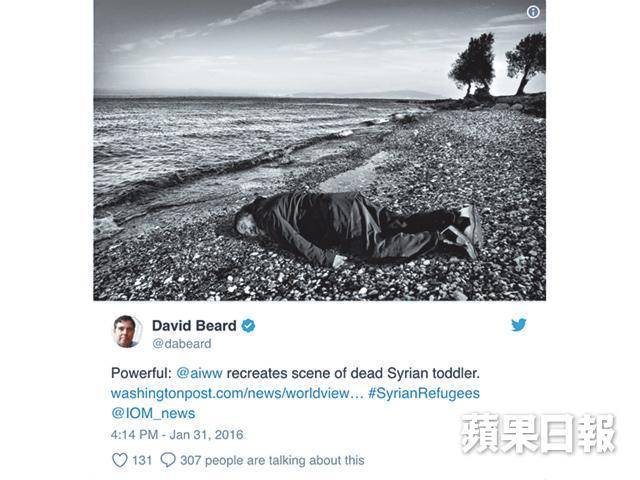Follow the @aiww mention link
The image size is (640, 480).
(199, 373)
